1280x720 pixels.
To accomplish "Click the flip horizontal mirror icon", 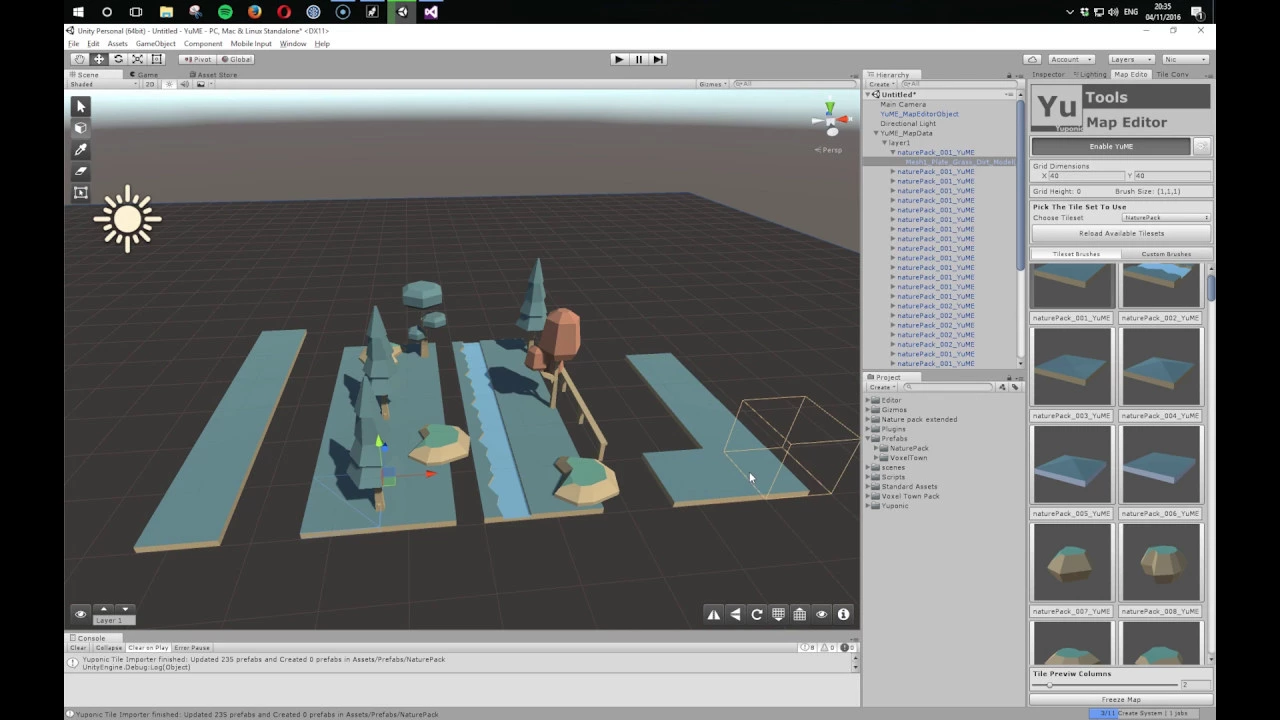I will coord(714,614).
